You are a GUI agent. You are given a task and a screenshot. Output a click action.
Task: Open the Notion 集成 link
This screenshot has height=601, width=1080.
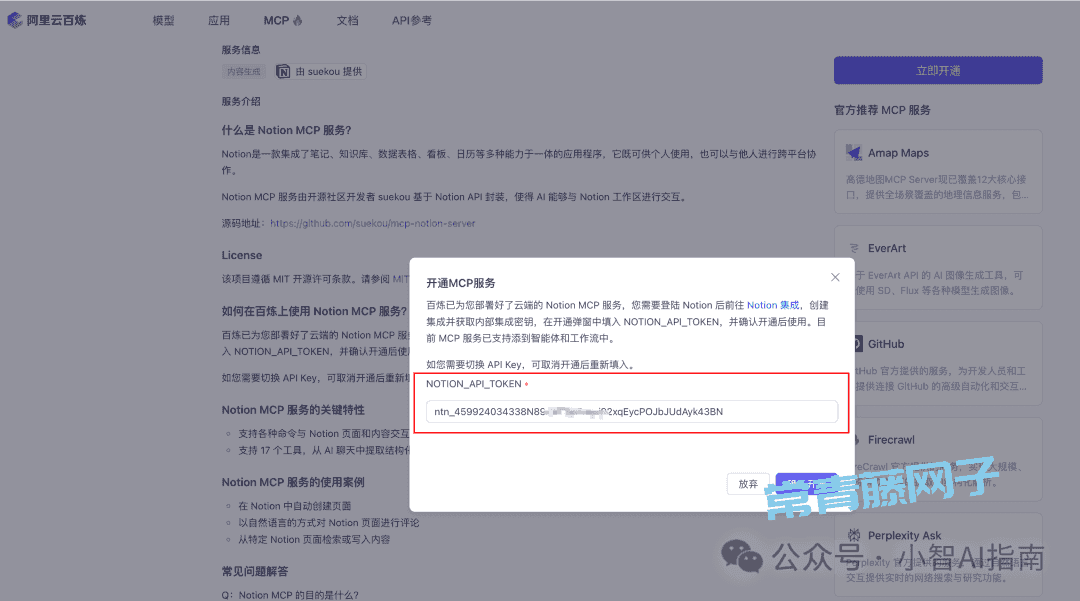773,305
